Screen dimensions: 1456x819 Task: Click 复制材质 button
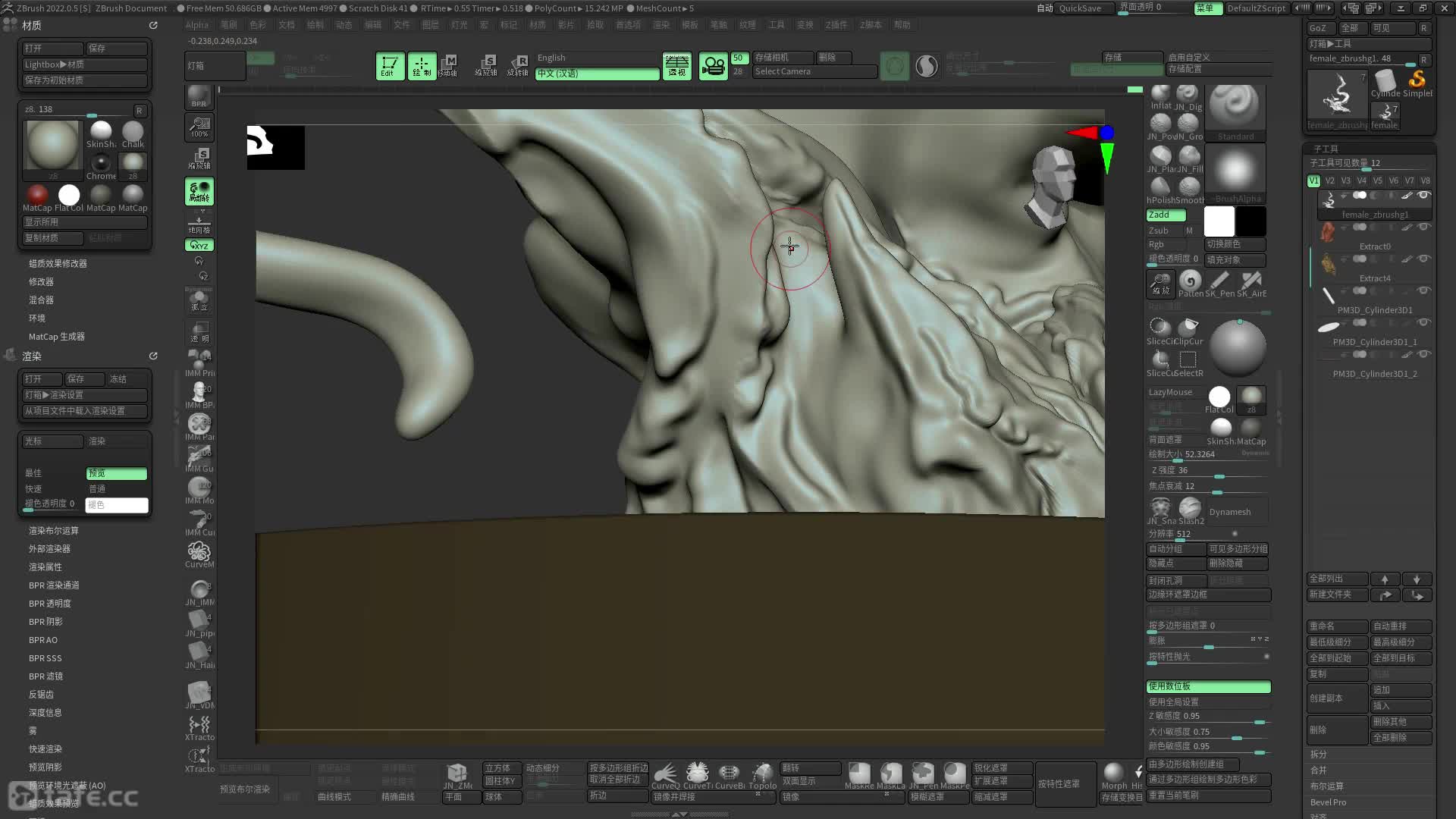(x=53, y=238)
